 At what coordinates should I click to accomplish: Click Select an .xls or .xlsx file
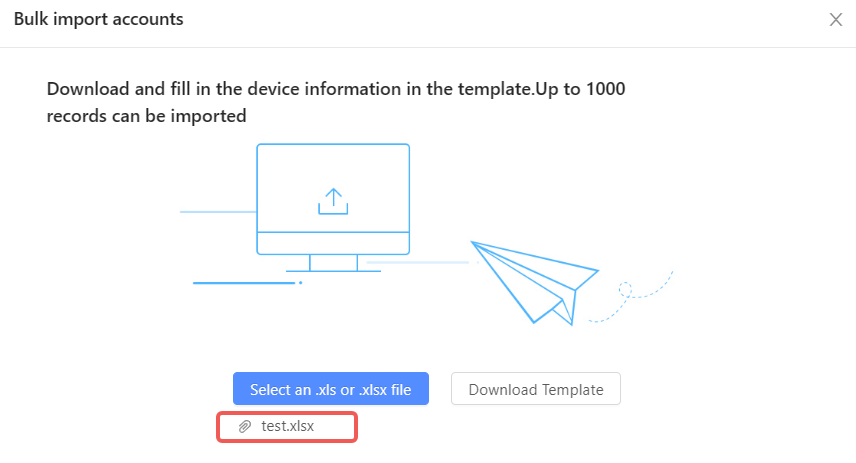(x=330, y=389)
